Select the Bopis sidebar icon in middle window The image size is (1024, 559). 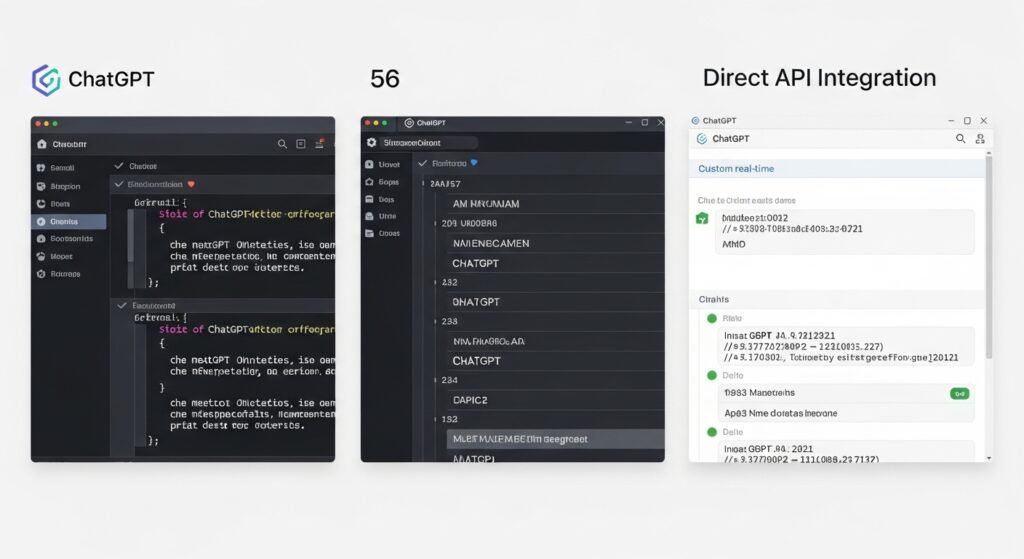(370, 182)
